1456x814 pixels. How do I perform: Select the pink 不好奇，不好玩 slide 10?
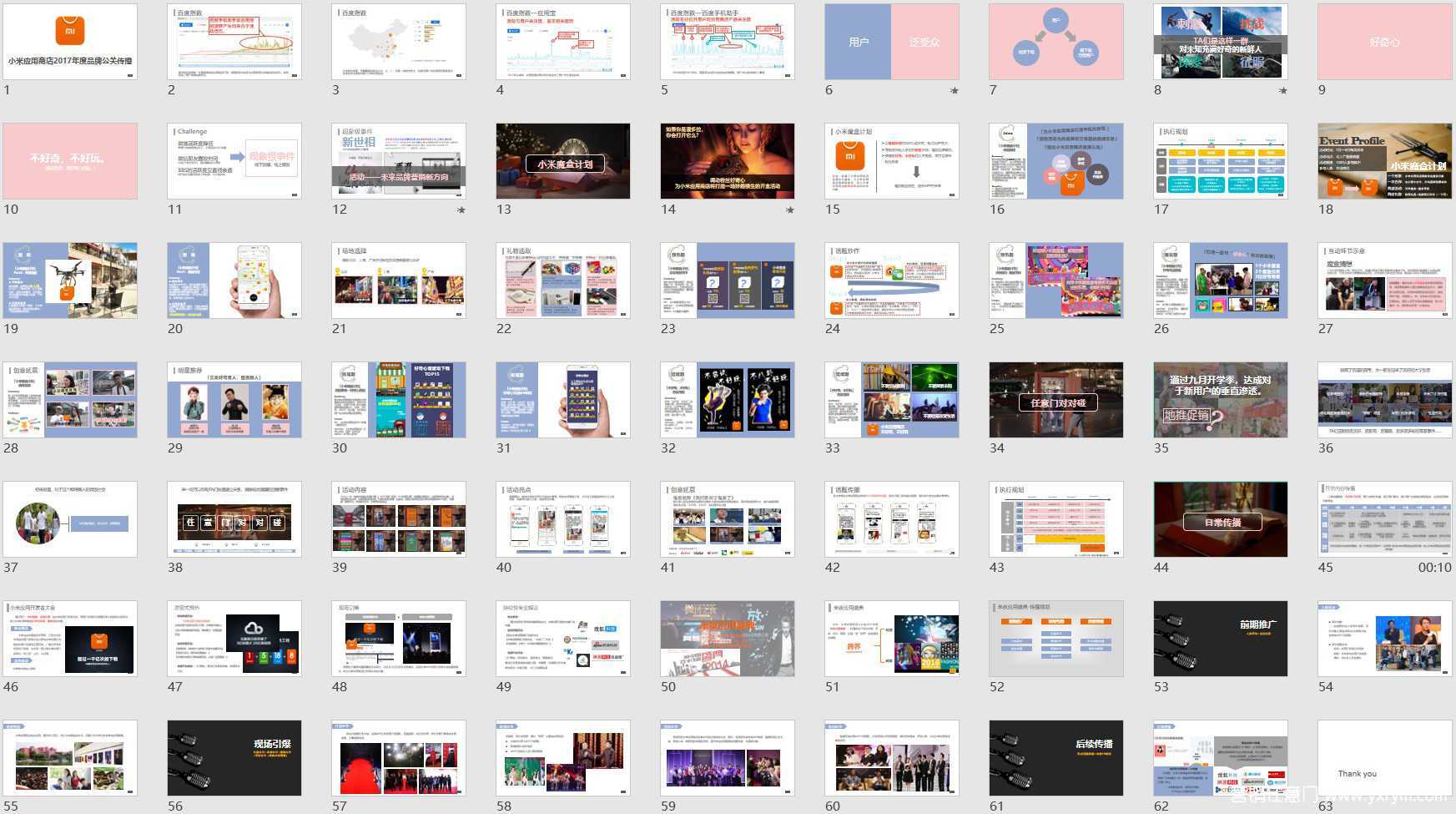(70, 161)
